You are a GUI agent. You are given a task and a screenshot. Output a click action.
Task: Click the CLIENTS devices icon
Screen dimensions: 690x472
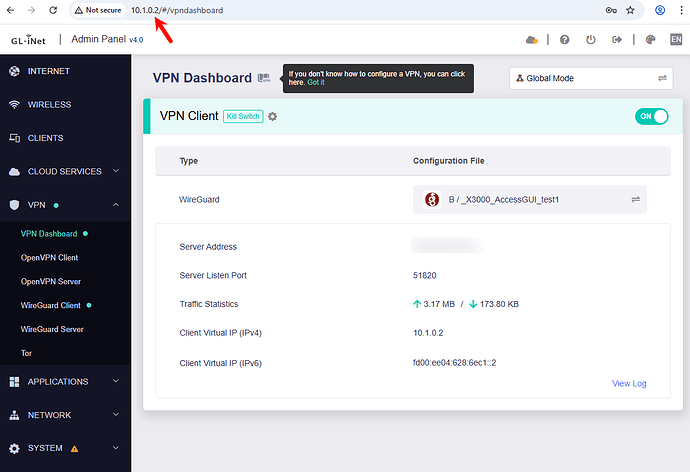click(14, 138)
